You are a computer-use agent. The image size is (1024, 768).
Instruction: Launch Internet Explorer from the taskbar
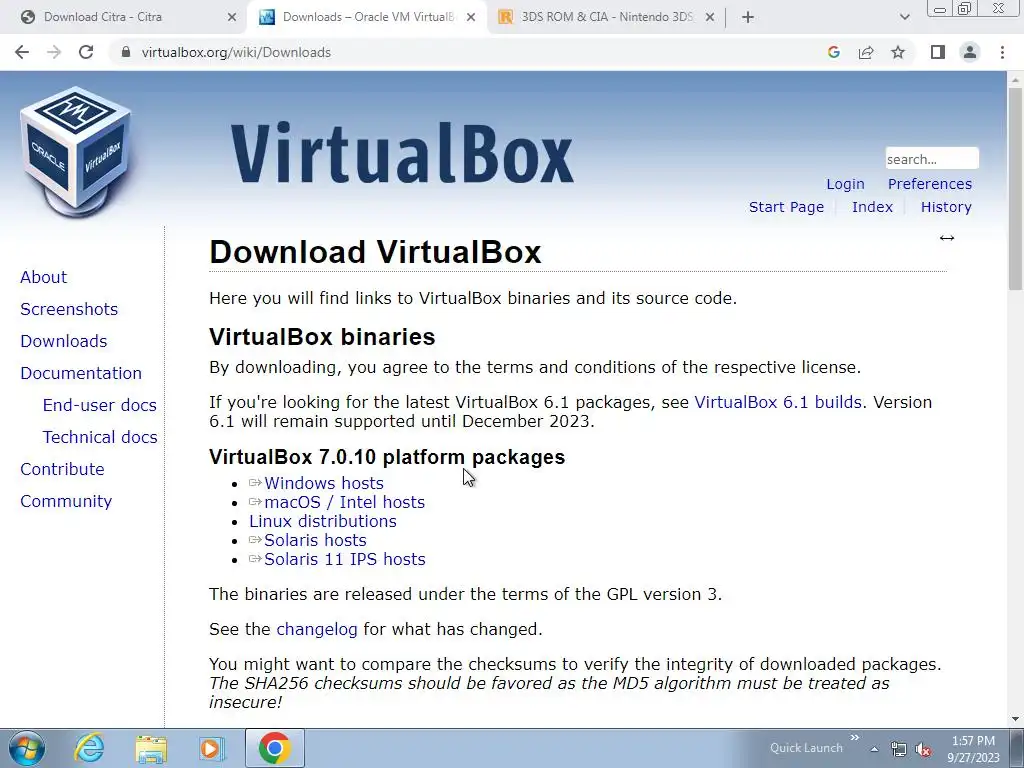coord(89,748)
